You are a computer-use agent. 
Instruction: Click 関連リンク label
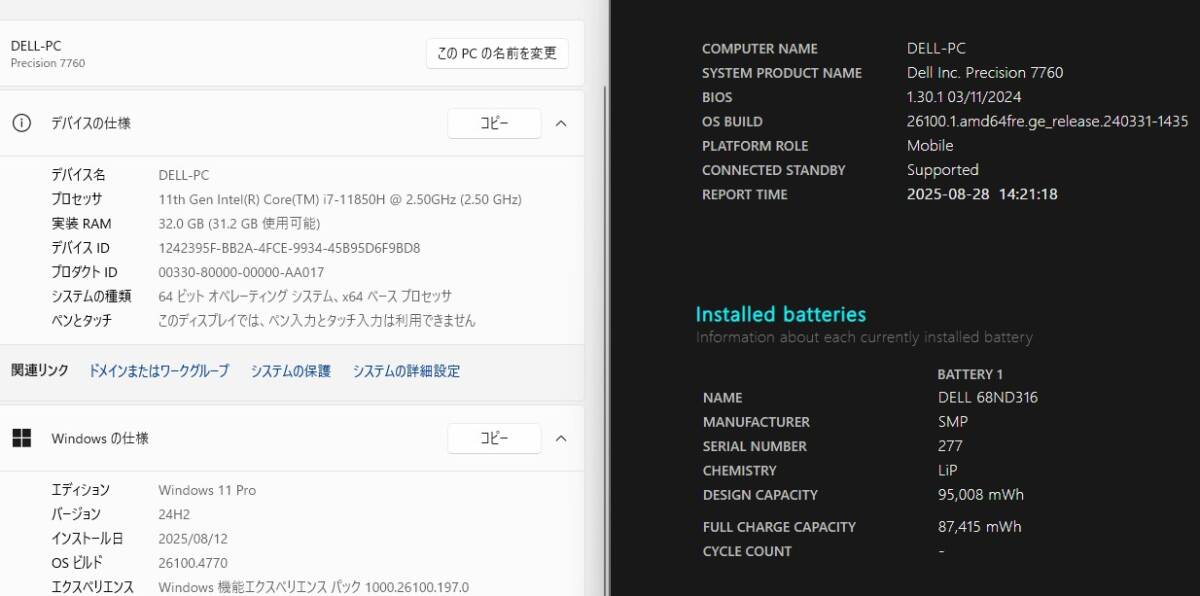(x=40, y=371)
